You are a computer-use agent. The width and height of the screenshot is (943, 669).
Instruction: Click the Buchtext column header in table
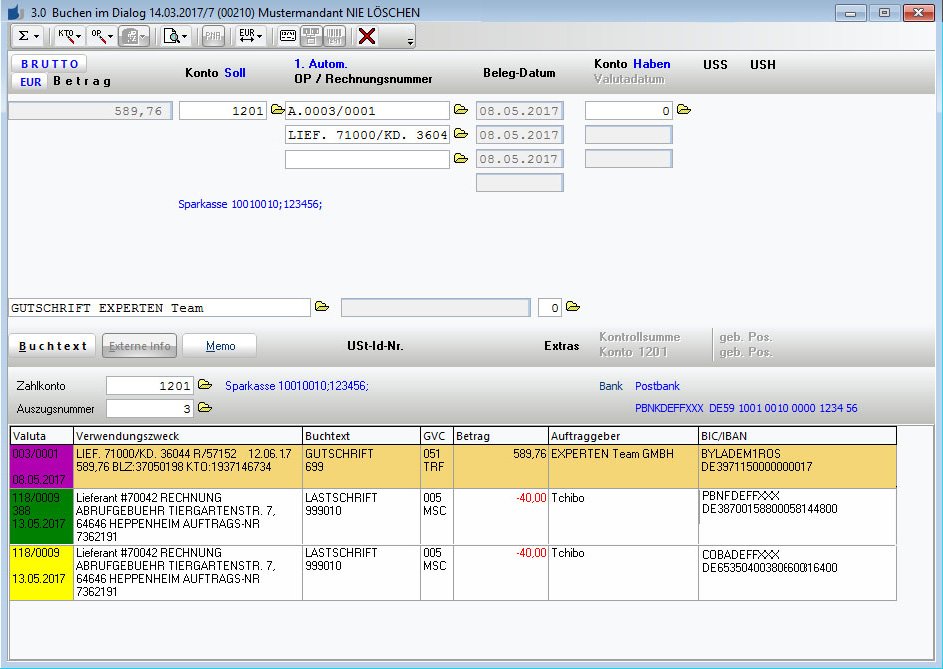[361, 436]
